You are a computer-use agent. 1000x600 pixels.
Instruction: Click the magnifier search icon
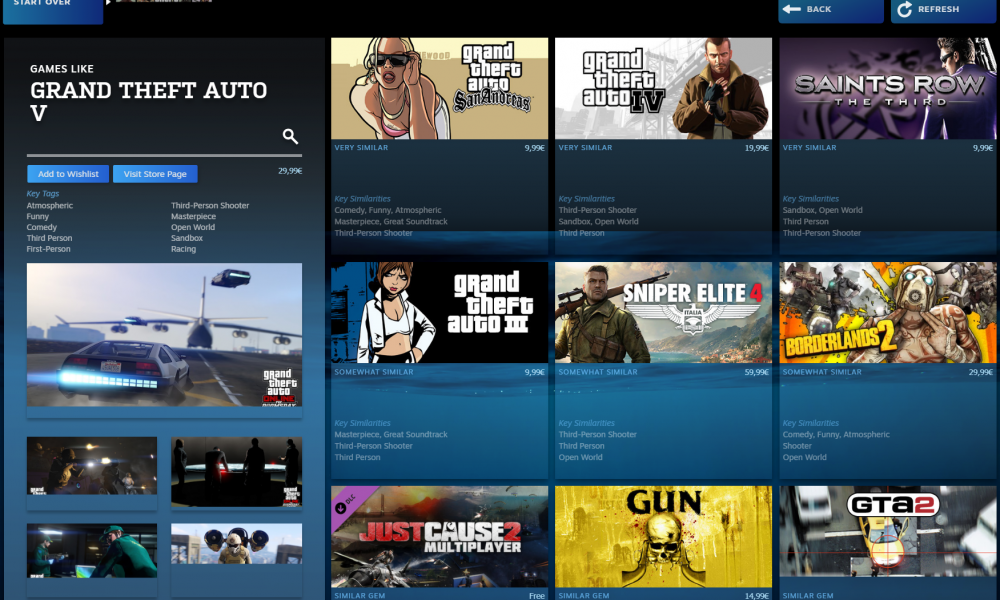pos(290,136)
